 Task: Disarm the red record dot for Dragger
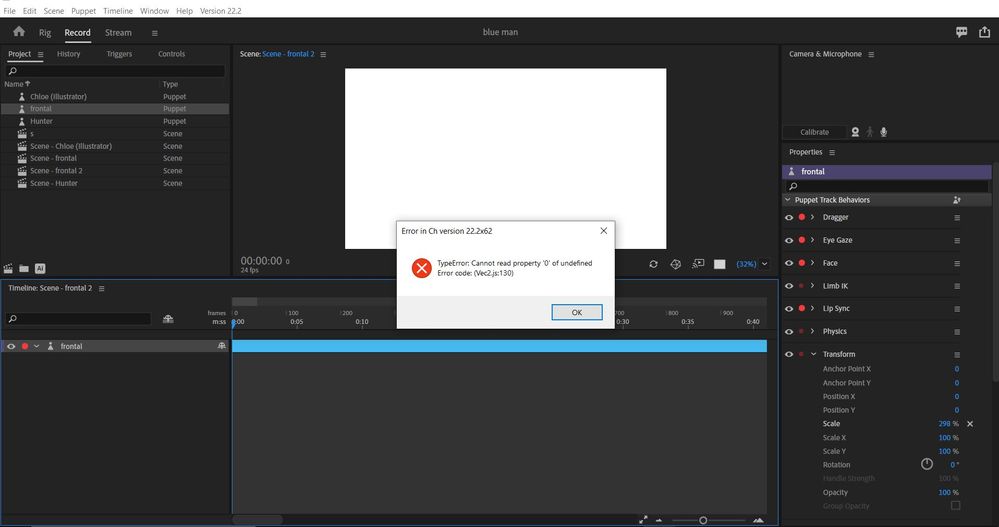tap(801, 218)
